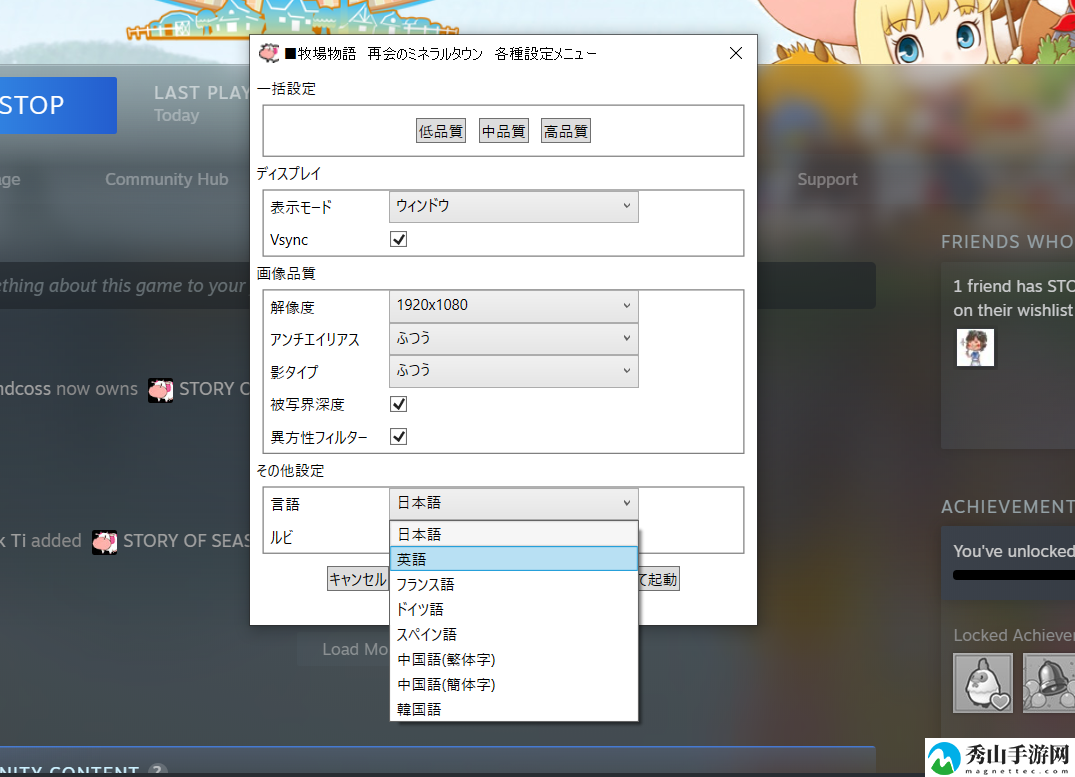The width and height of the screenshot is (1075, 777).
Task: Pick フランス語 from the language list
Action: click(x=514, y=584)
